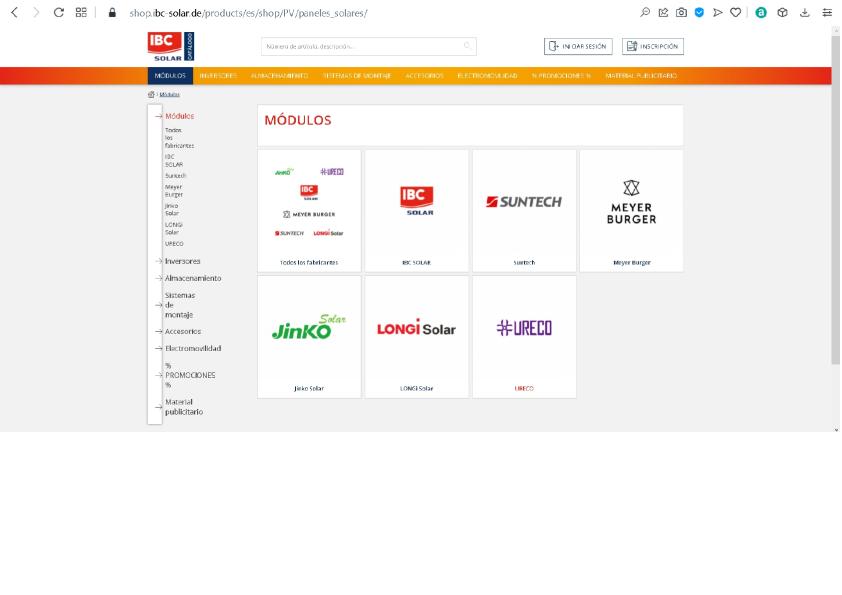Viewport: 842px width, 595px height.
Task: Click the browser forward arrow
Action: click(x=36, y=12)
